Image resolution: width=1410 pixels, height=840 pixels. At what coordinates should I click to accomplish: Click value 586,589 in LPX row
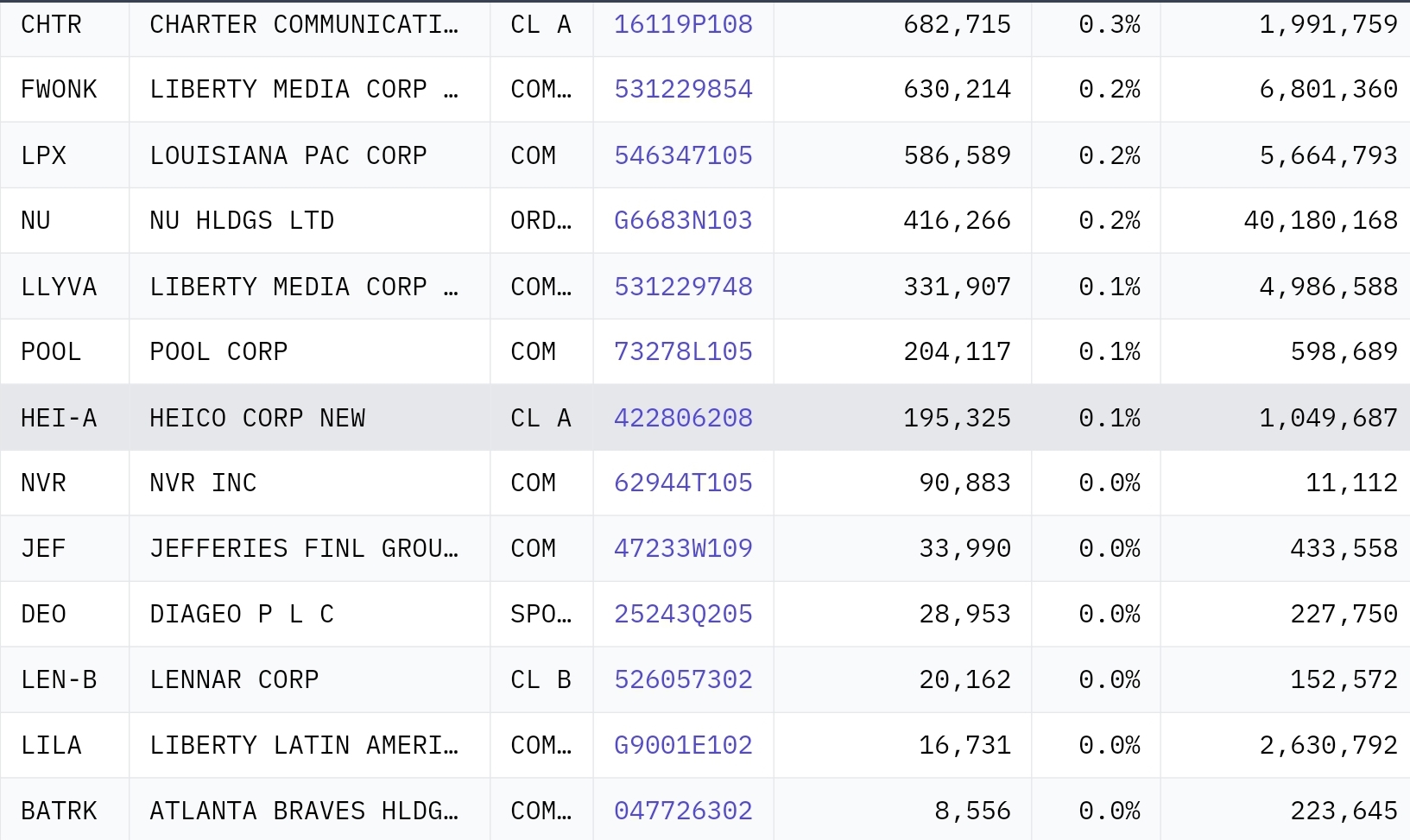(957, 155)
